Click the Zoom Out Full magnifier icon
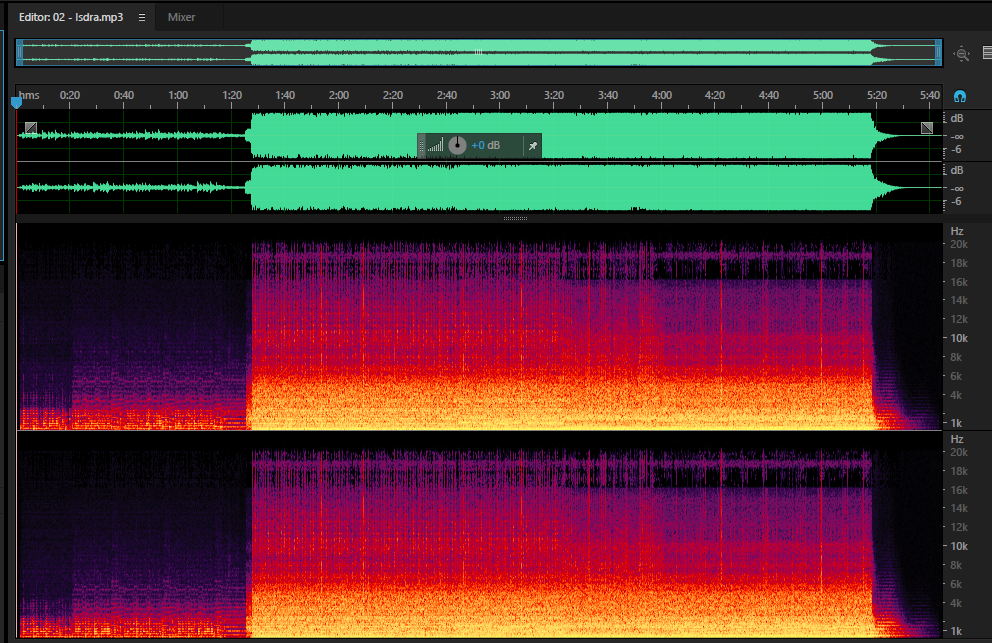Screen dimensions: 992x643 pos(962,54)
